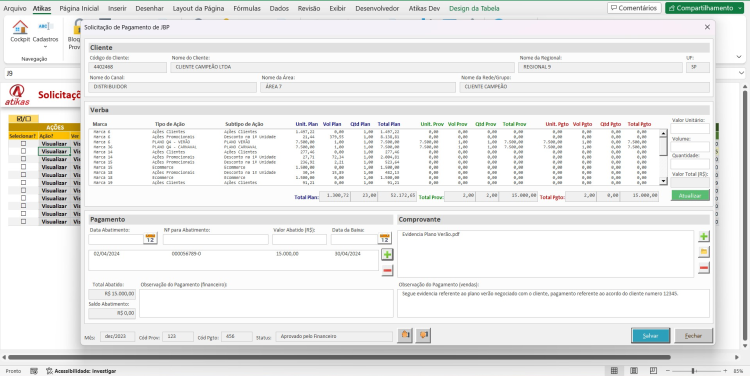Toggle the select-all checkbox cell above AÇÕES
Image resolution: width=750 pixels, height=376 pixels.
pyautogui.click(x=23, y=119)
